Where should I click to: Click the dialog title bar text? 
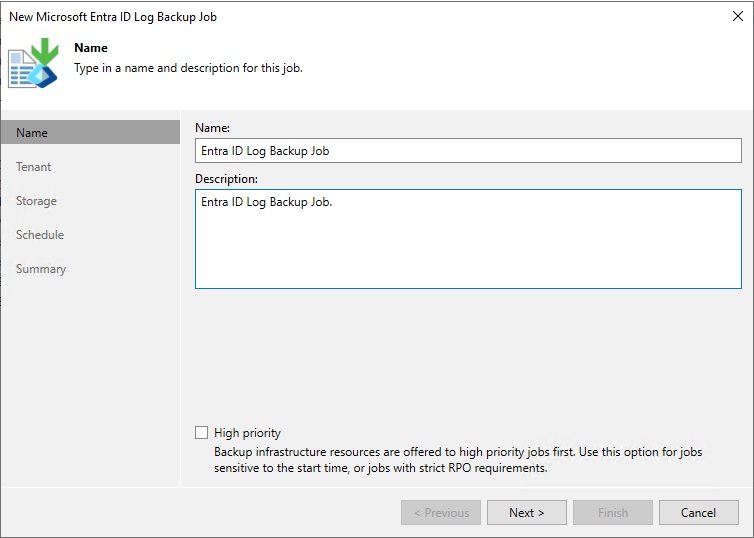click(x=113, y=17)
